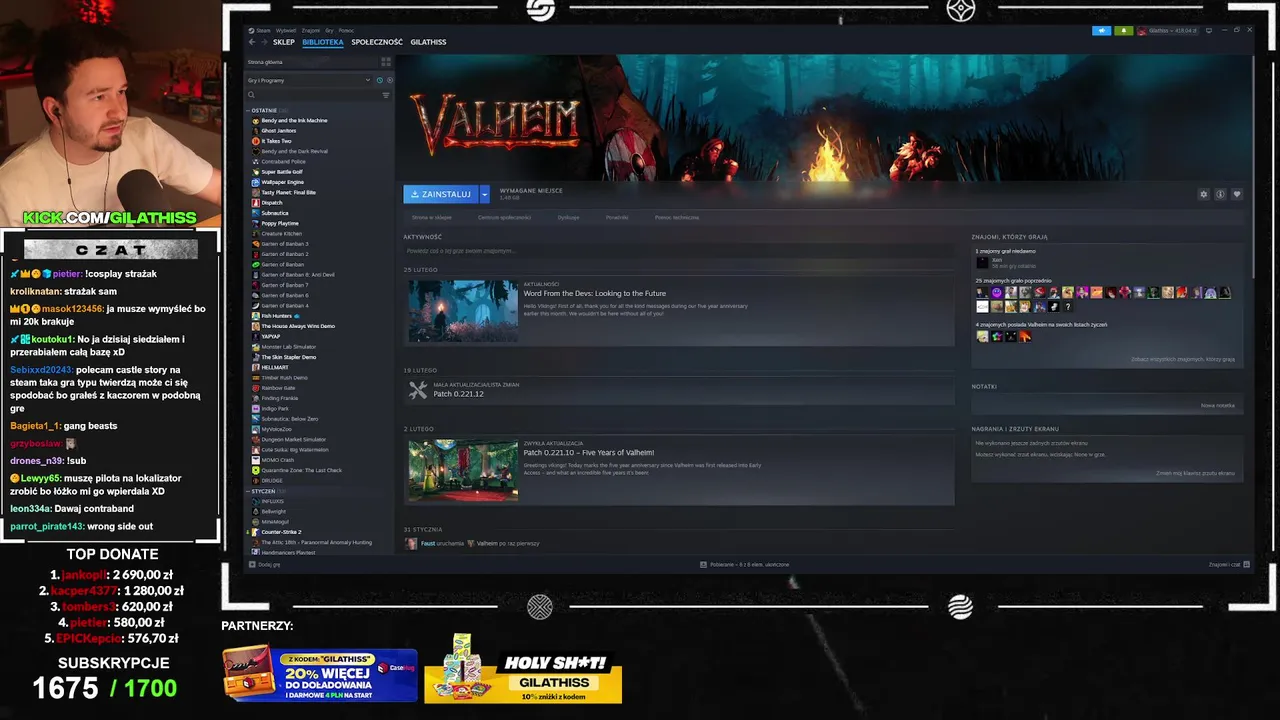Click the Strona główna library home button

point(310,62)
